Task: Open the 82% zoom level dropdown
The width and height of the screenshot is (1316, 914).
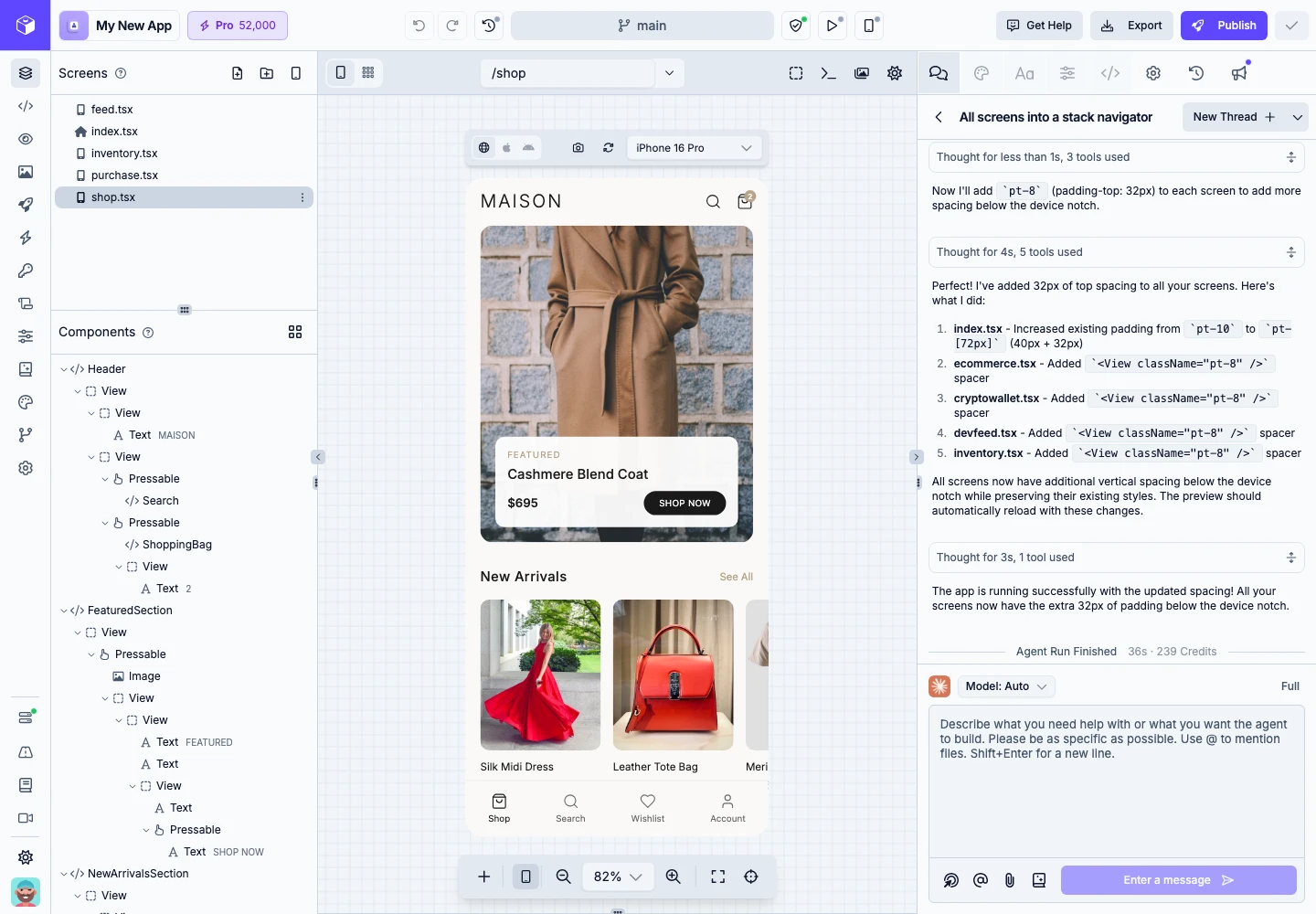Action: click(x=618, y=877)
